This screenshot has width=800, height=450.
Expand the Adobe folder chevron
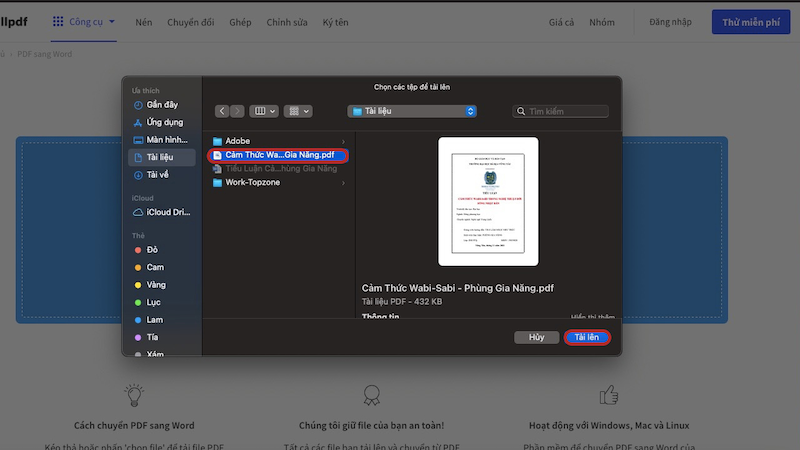coord(343,141)
